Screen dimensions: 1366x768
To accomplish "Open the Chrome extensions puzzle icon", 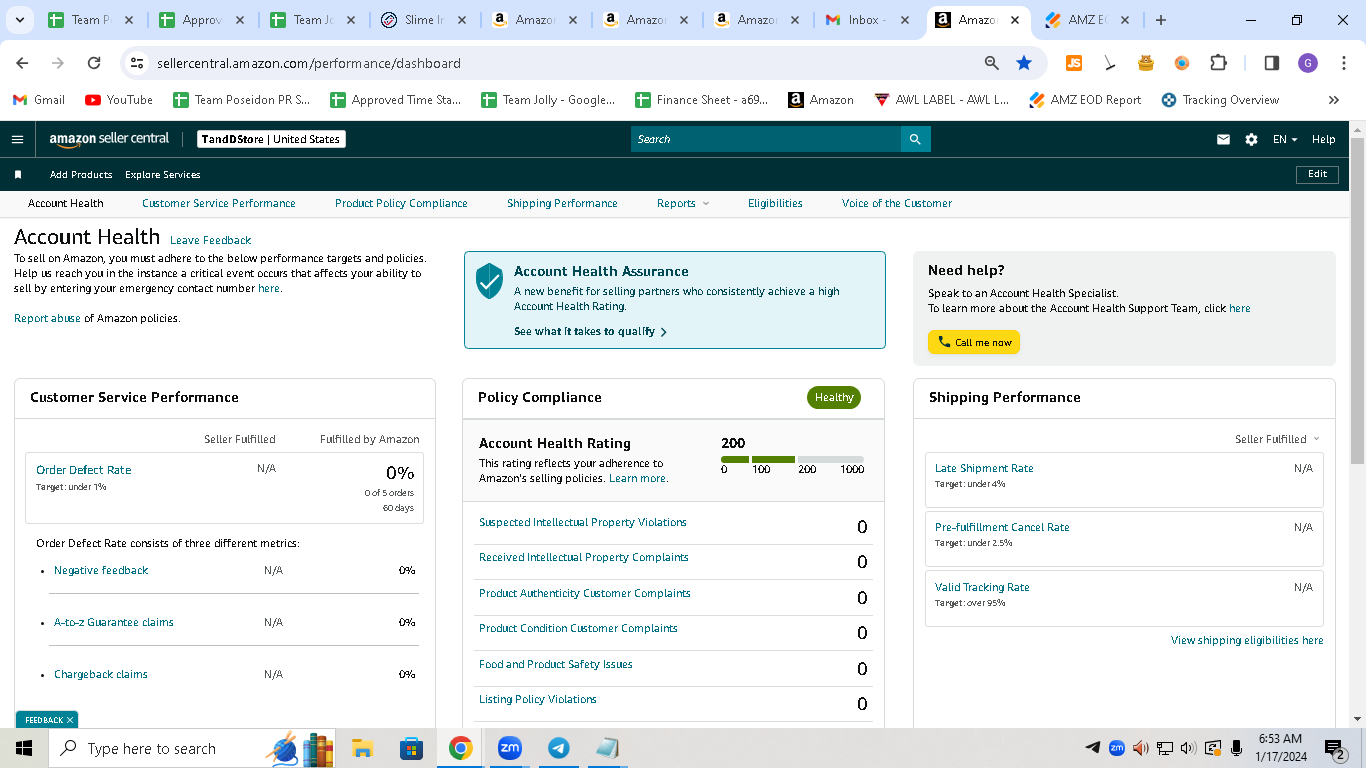I will click(1218, 63).
